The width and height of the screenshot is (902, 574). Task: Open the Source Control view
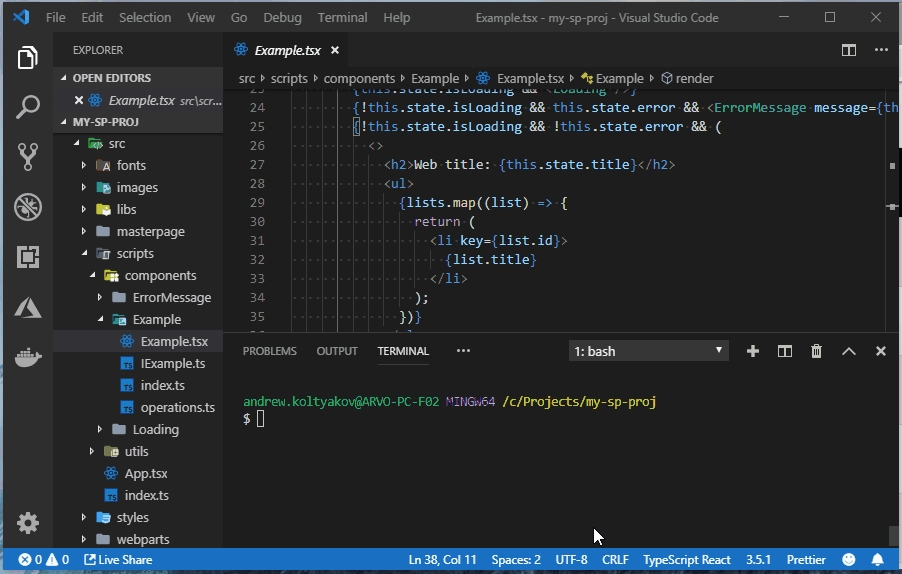point(27,157)
